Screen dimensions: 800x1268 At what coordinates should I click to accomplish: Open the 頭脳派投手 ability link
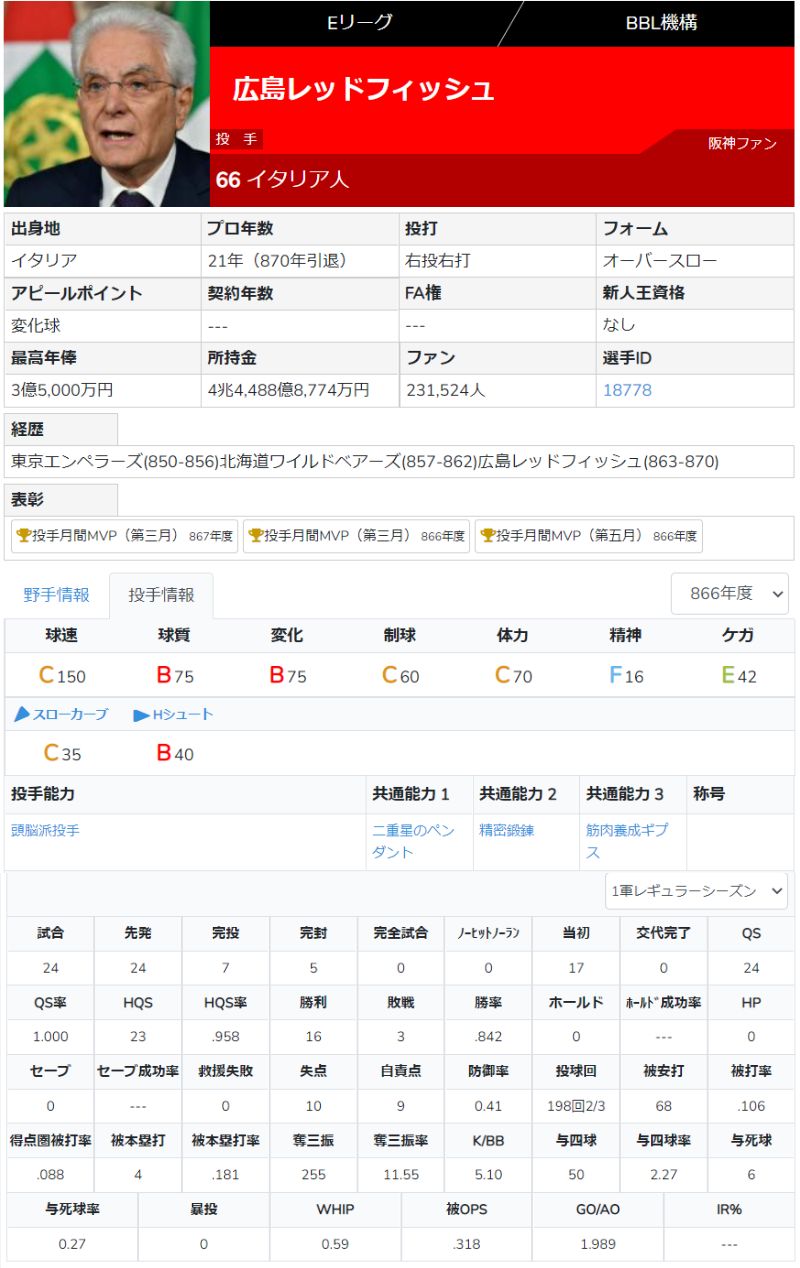click(x=45, y=830)
